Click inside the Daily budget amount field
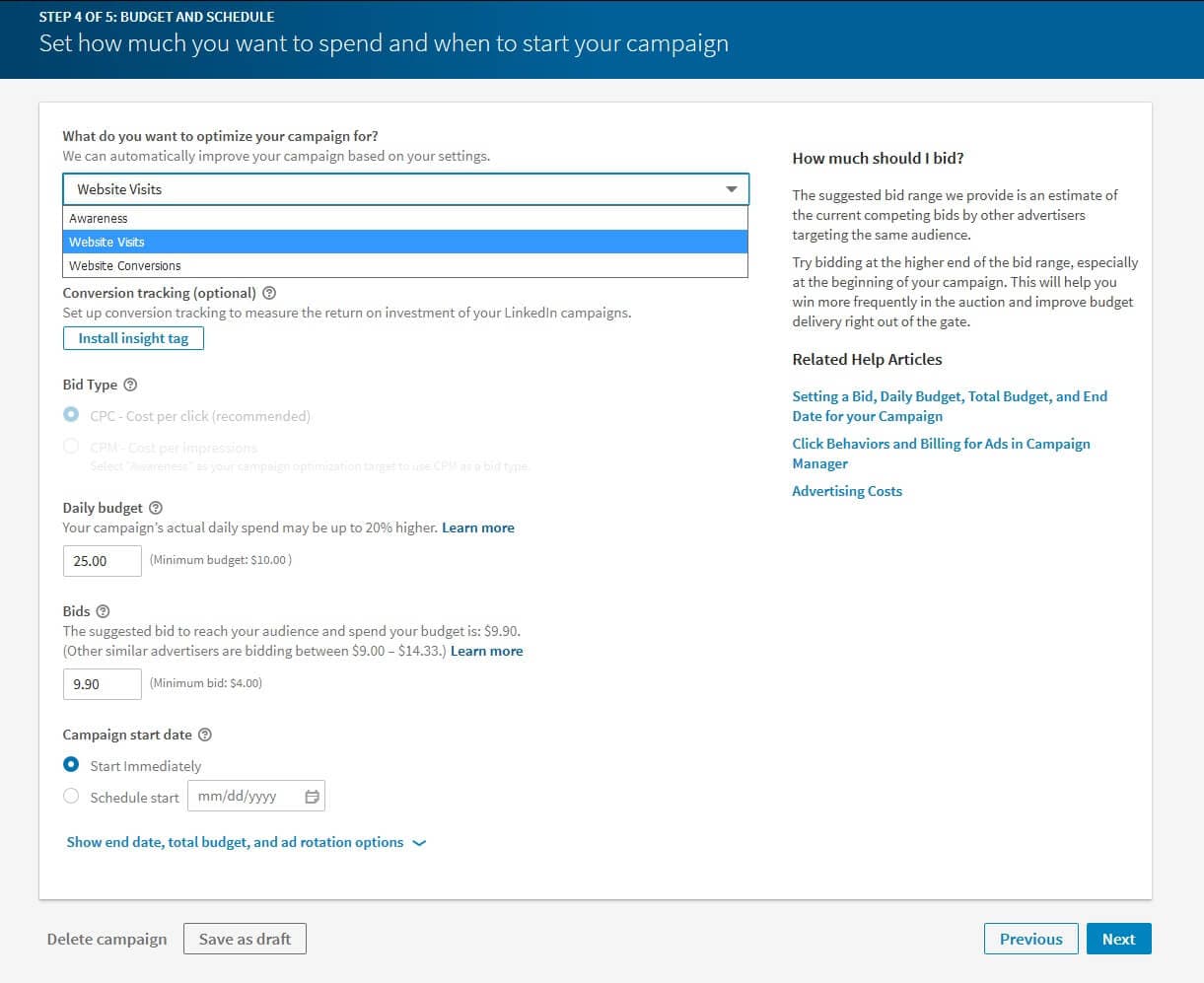Image resolution: width=1204 pixels, height=983 pixels. click(102, 560)
